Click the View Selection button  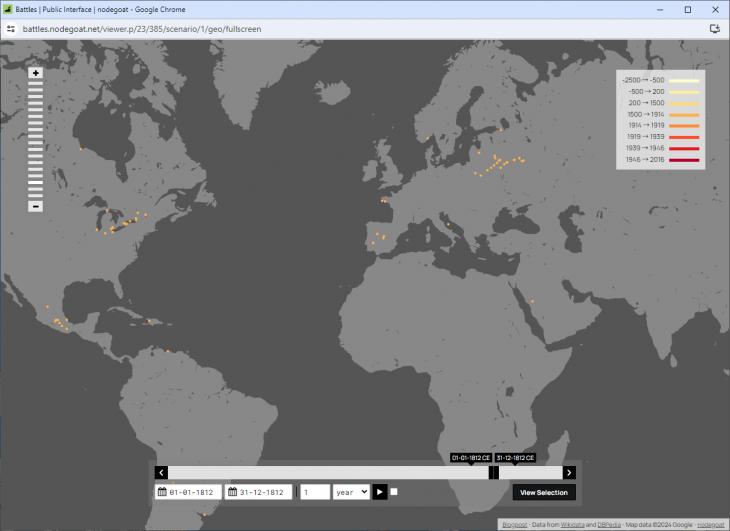pyautogui.click(x=544, y=492)
